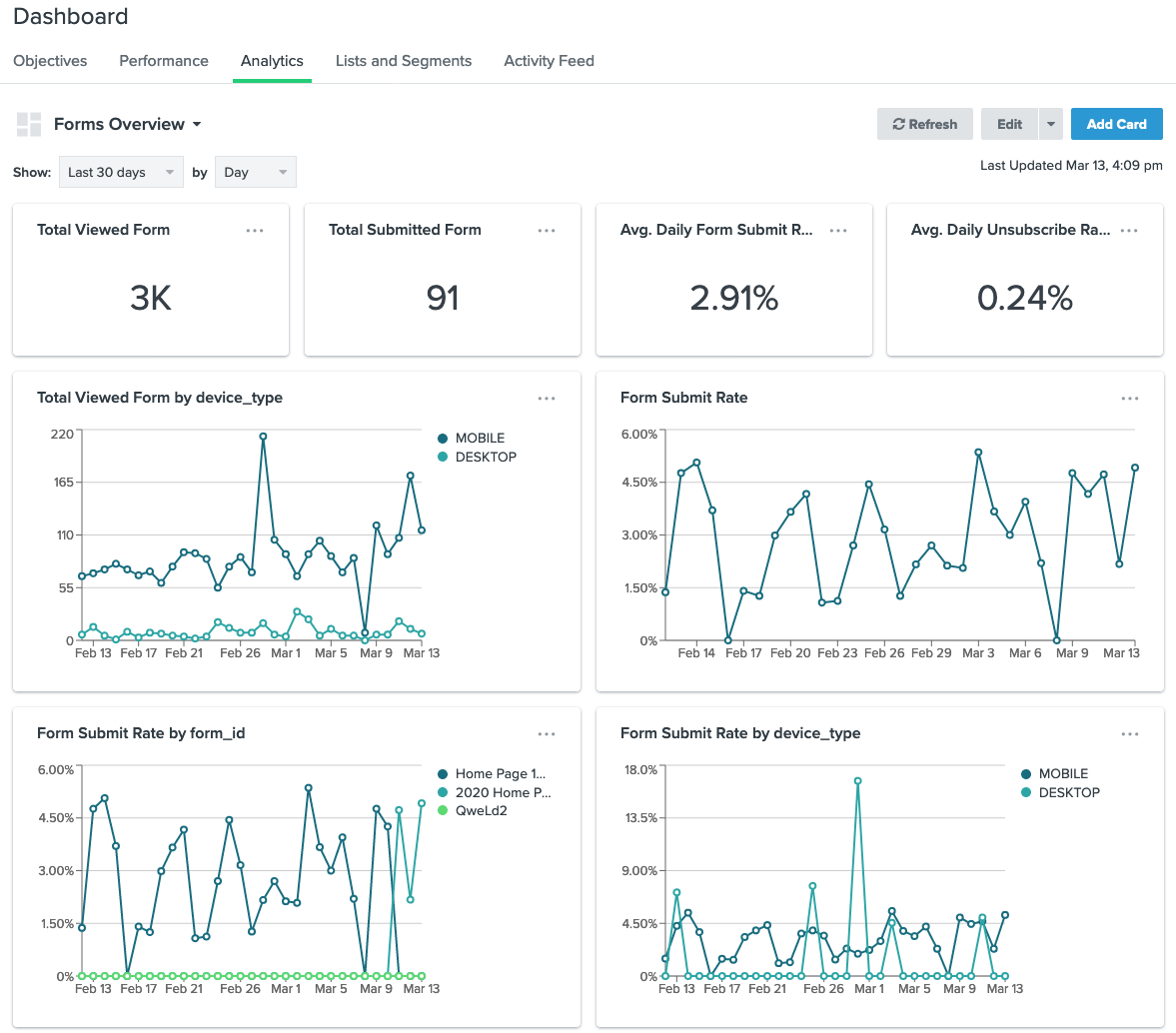Click the Add Card button

click(1116, 125)
